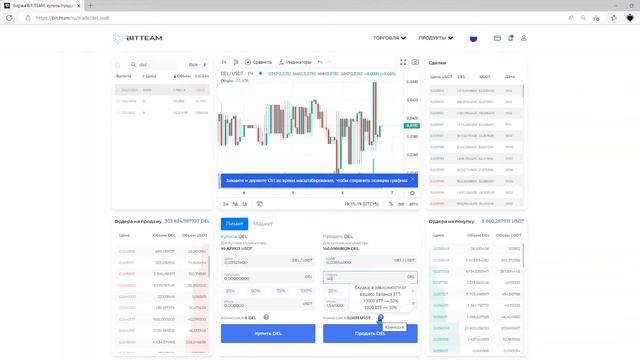
Task: Click the chart time zone clock display
Action: click(x=361, y=204)
